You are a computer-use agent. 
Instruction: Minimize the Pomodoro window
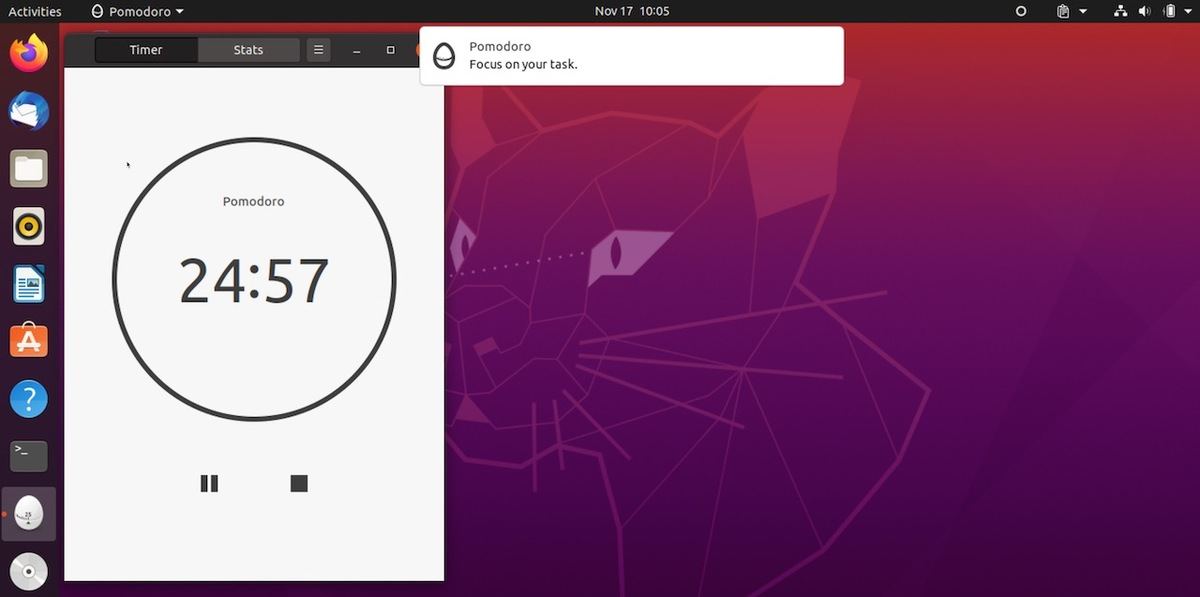[x=356, y=50]
